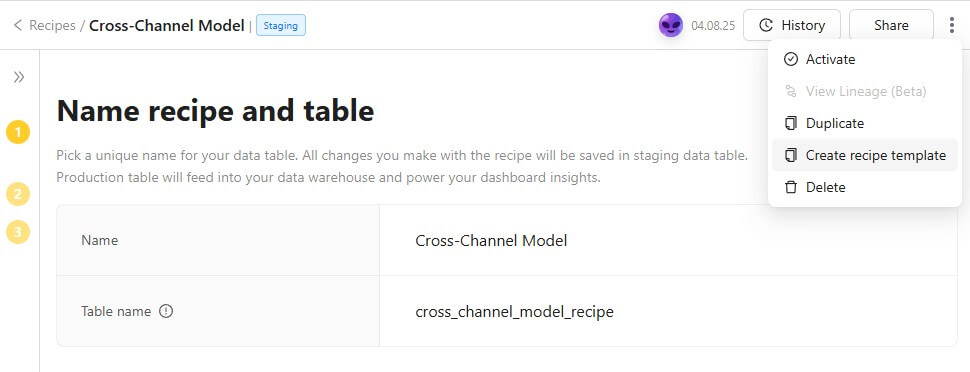This screenshot has height=372, width=970.
Task: Edit the Name field Cross-Channel Model
Action: [668, 240]
